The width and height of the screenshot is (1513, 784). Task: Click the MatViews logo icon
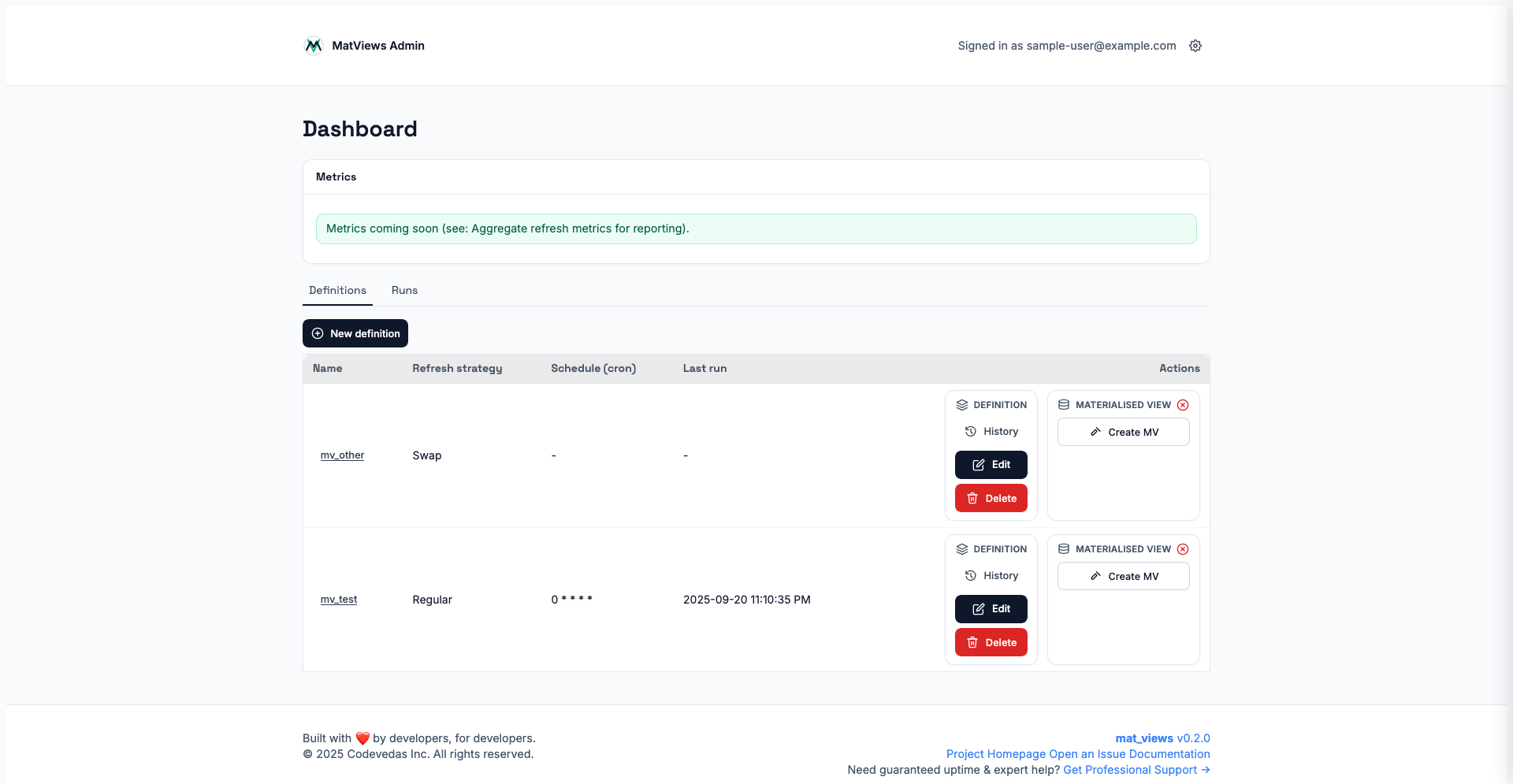point(313,46)
